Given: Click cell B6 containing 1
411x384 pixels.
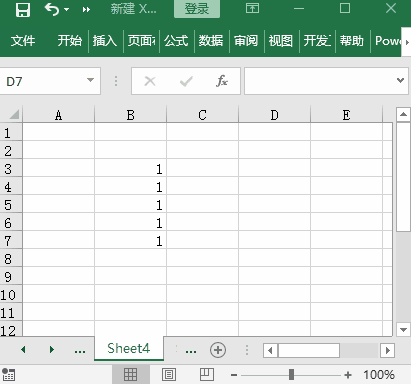Looking at the screenshot, I should click(x=130, y=223).
